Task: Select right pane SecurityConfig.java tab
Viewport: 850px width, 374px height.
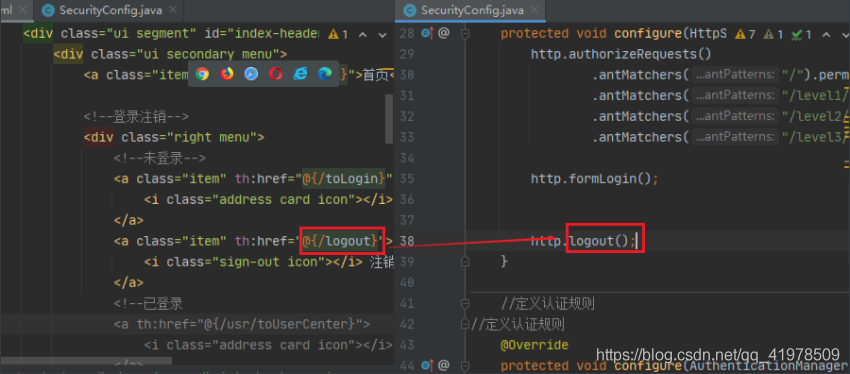Action: click(471, 10)
